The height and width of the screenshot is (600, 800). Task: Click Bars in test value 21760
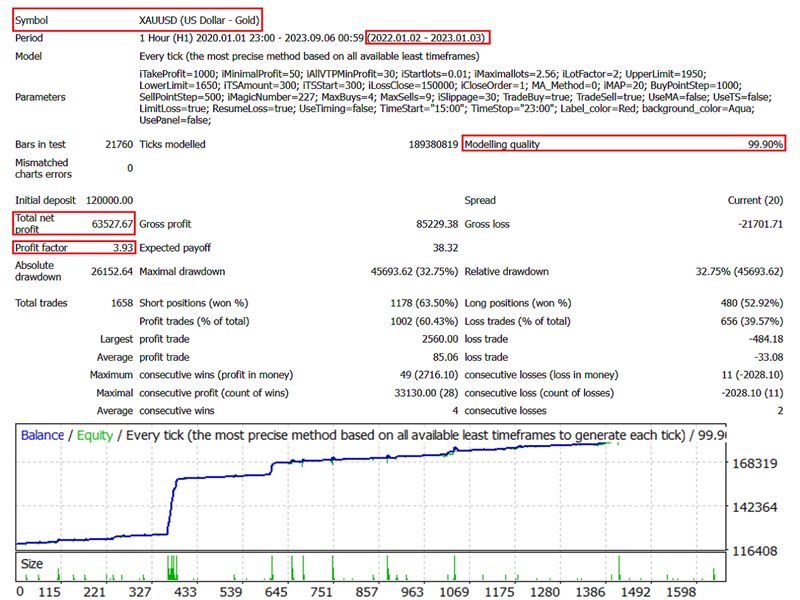point(119,144)
